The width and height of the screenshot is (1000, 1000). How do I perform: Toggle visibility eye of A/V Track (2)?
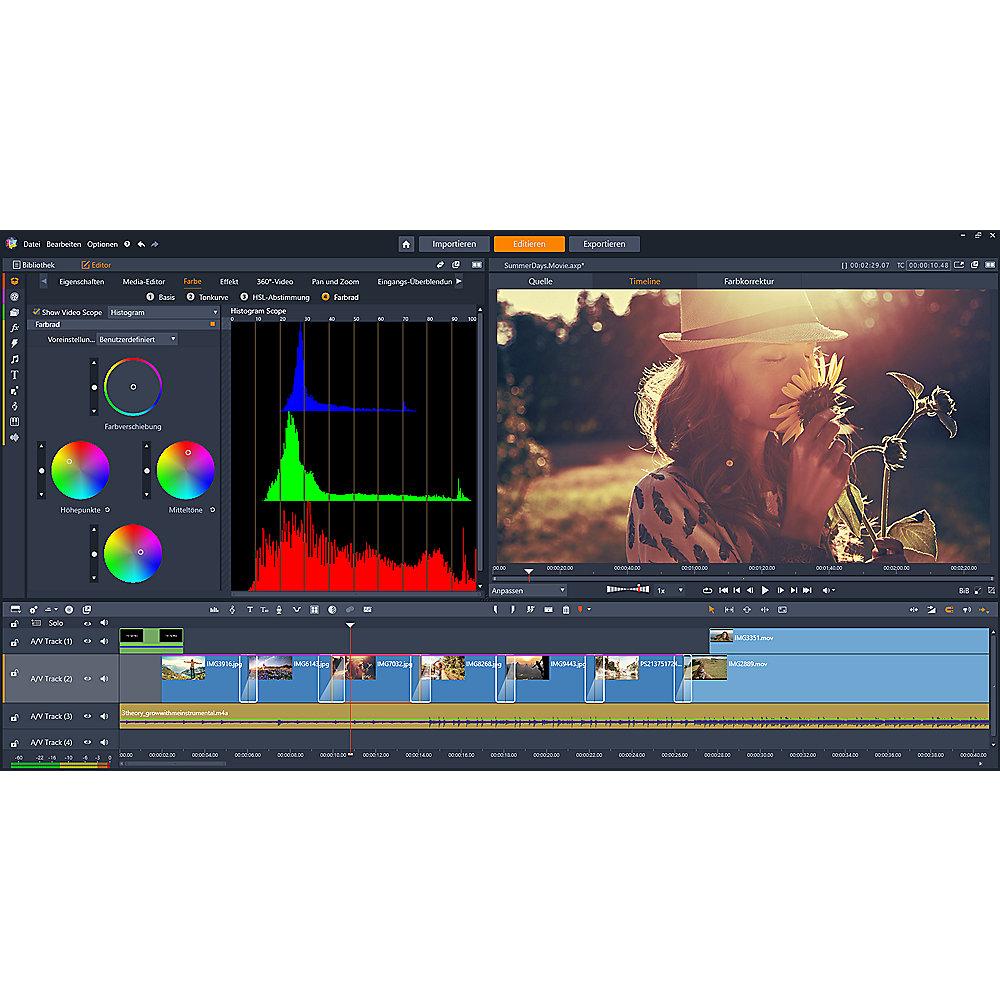pos(87,679)
